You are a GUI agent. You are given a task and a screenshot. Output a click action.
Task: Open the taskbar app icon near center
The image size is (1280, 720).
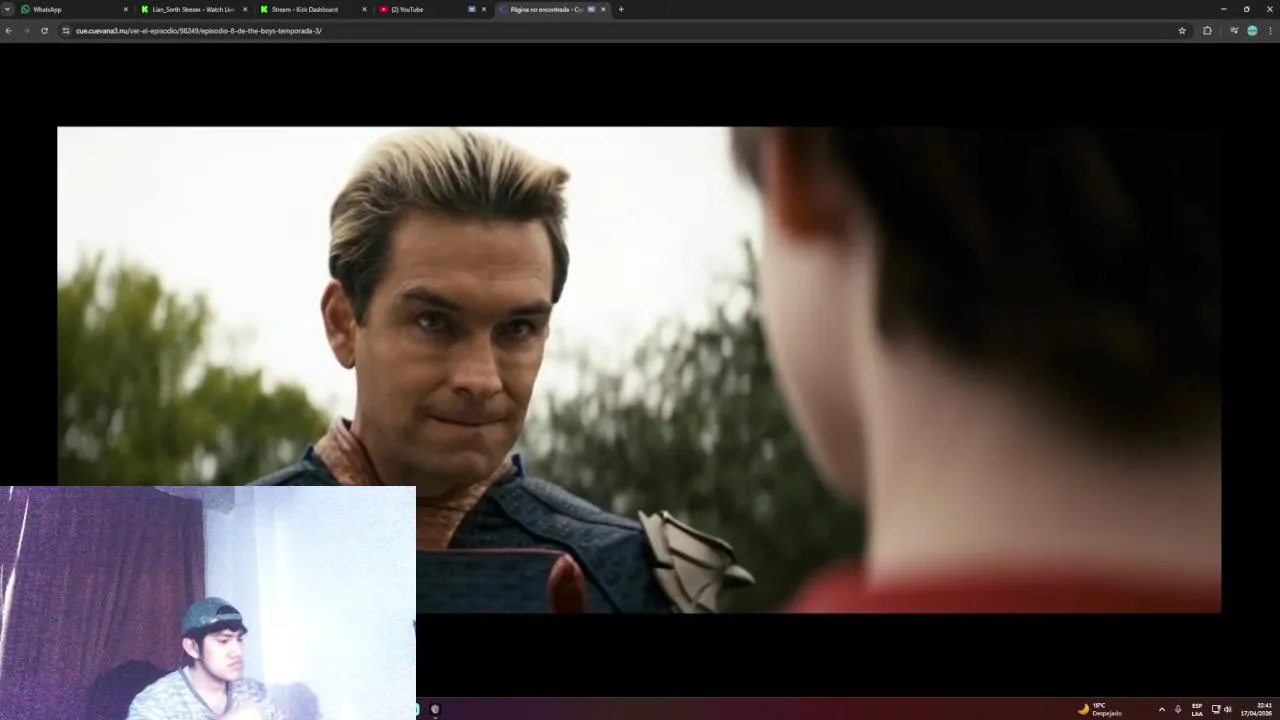(x=435, y=709)
